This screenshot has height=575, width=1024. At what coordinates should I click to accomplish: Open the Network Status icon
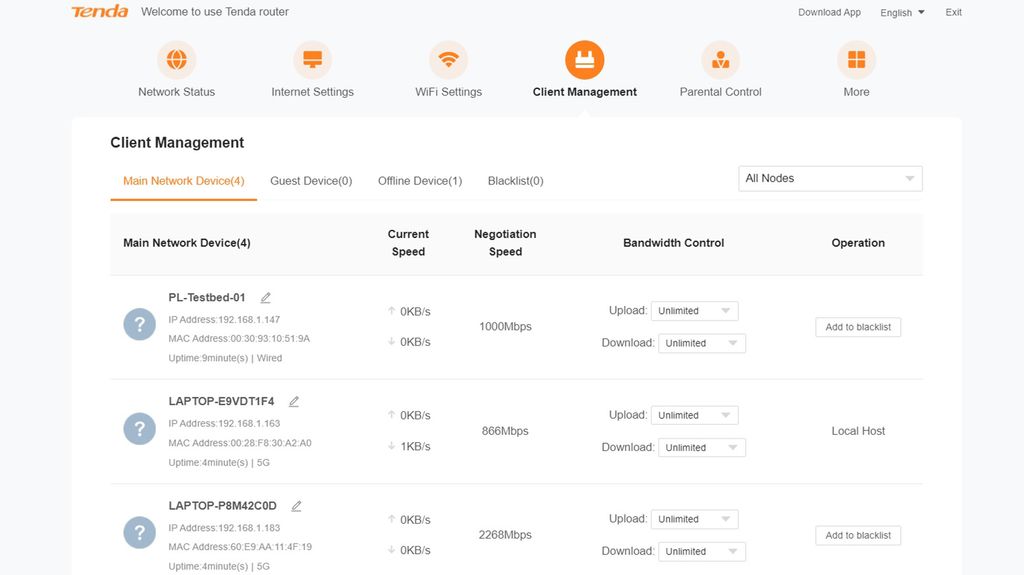177,60
